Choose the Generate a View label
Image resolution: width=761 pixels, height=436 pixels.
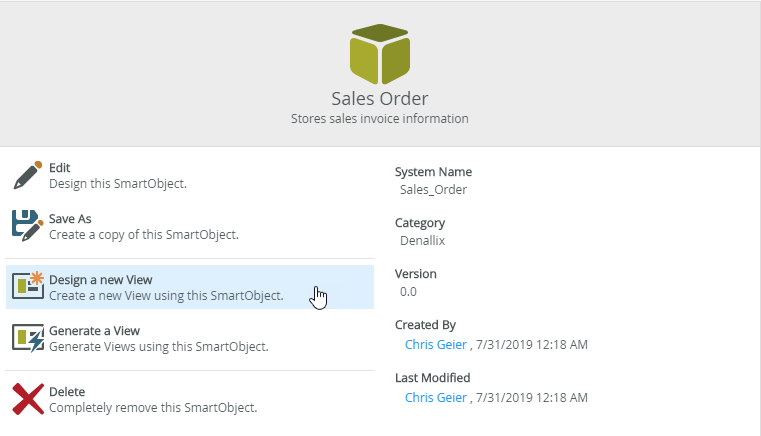click(94, 331)
